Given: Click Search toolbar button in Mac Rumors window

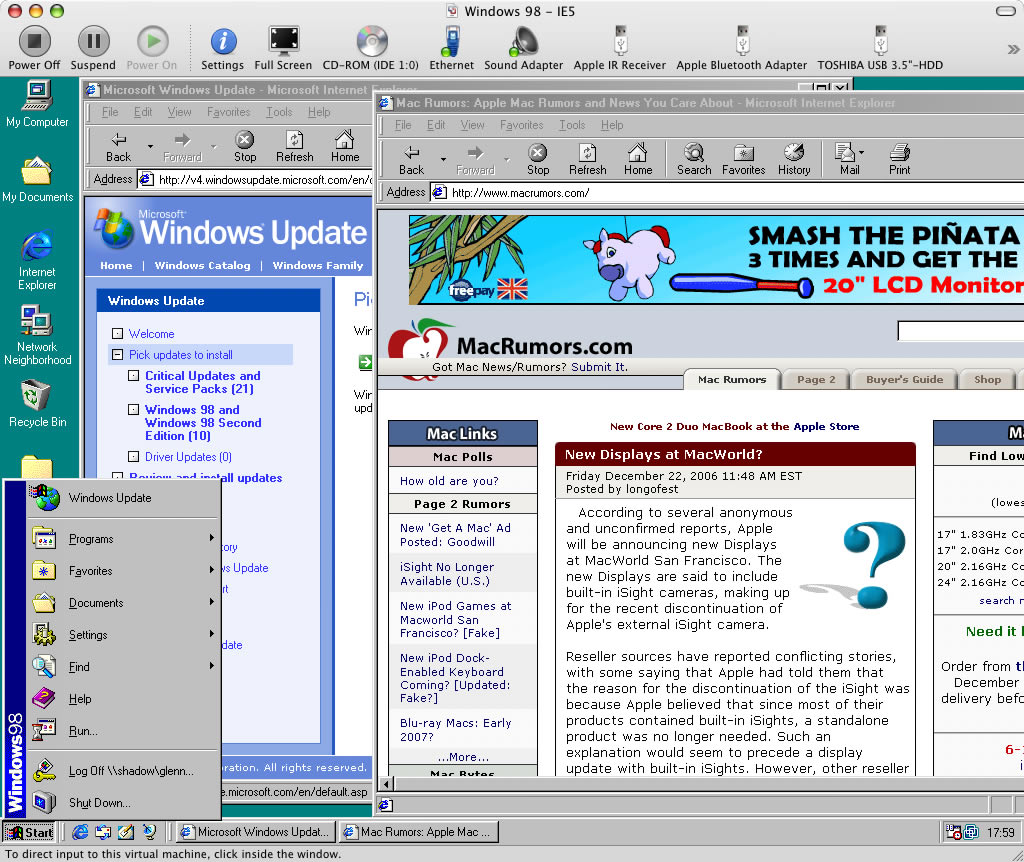Looking at the screenshot, I should click(x=694, y=160).
